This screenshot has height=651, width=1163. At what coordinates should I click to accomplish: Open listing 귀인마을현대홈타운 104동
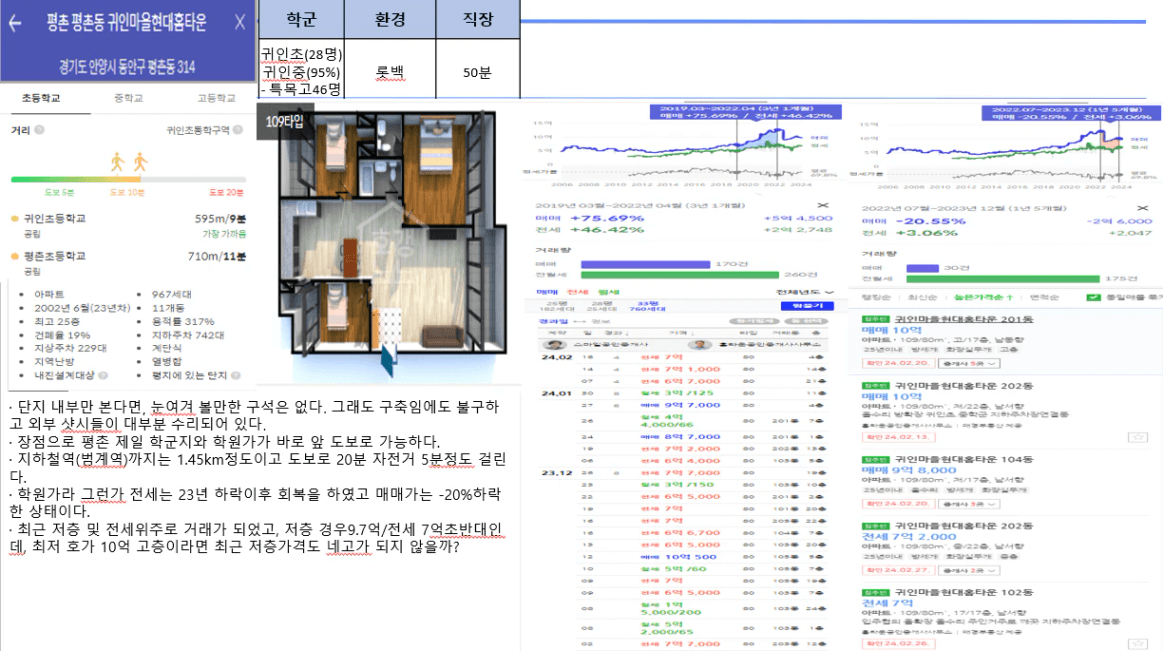coord(964,459)
